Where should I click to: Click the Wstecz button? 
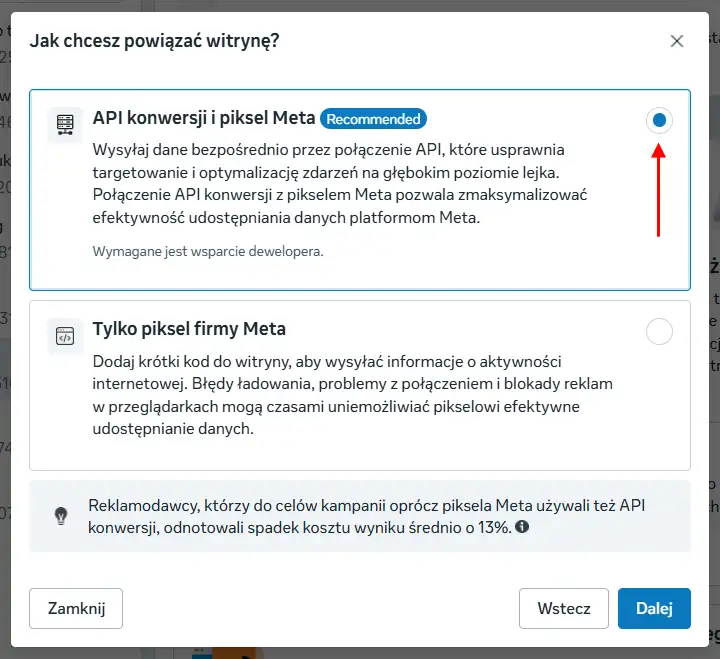564,608
